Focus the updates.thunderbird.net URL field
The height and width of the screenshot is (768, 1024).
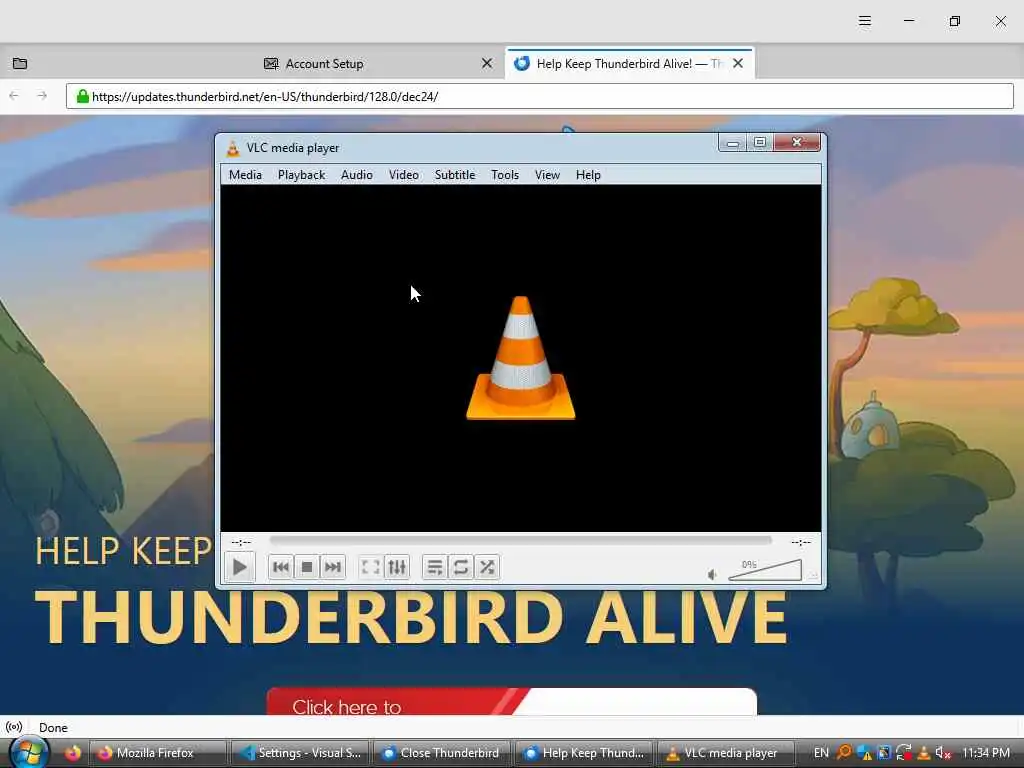pos(539,97)
